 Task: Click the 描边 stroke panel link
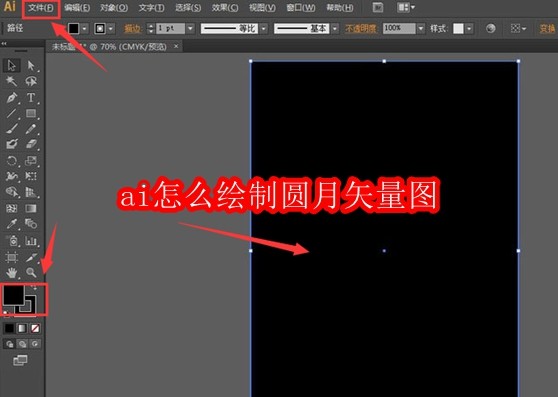132,29
